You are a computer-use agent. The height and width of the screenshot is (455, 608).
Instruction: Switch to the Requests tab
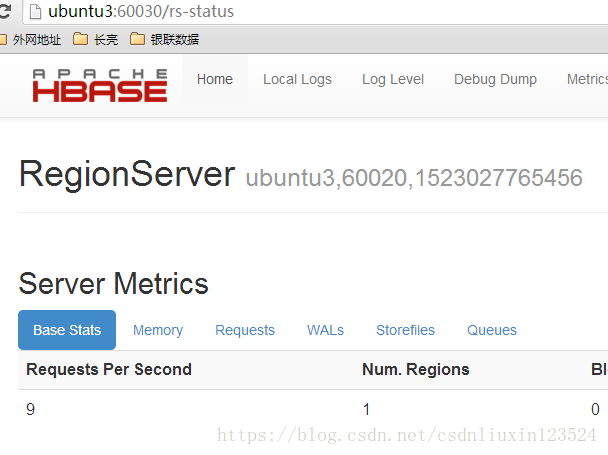coord(245,330)
